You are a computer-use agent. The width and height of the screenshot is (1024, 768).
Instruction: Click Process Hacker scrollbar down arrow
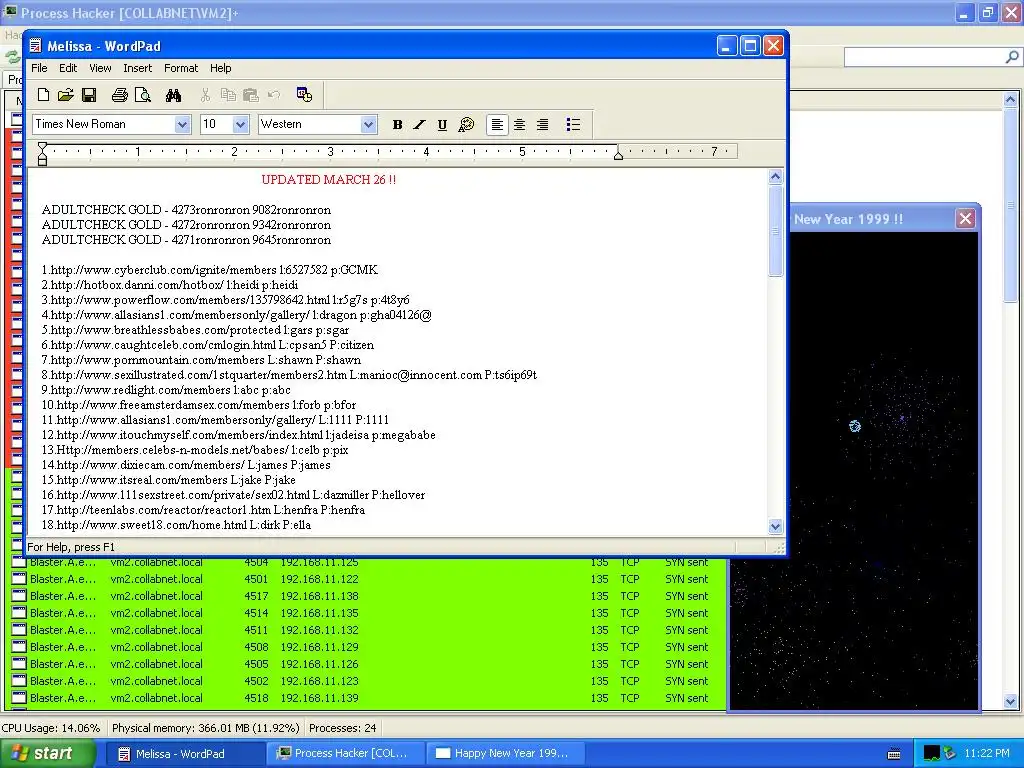[x=1010, y=702]
